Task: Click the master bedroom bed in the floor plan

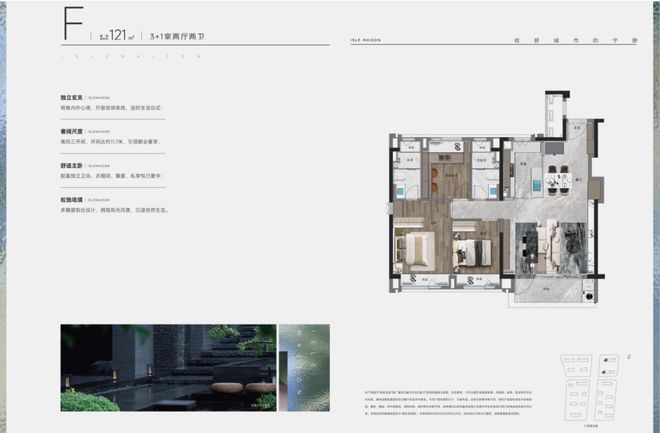Action: [415, 246]
